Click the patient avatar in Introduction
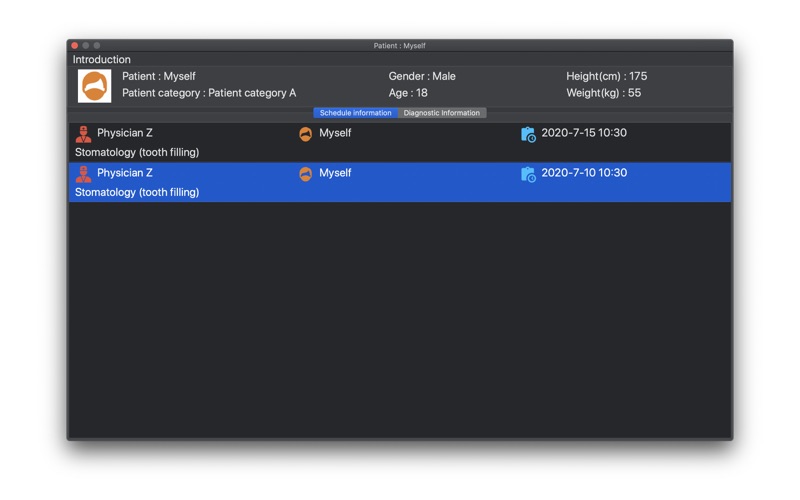The image size is (800, 500). (x=94, y=86)
